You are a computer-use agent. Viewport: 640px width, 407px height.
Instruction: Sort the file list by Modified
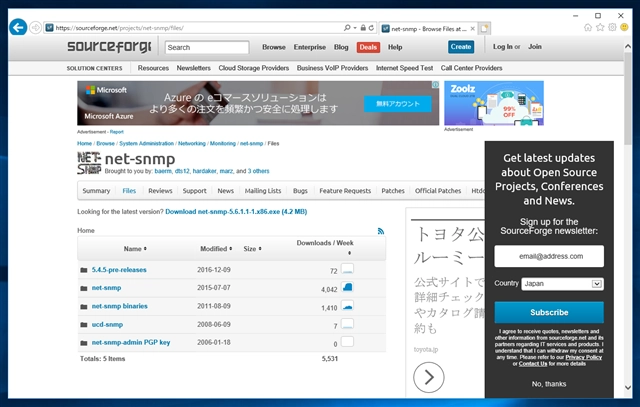pyautogui.click(x=216, y=249)
